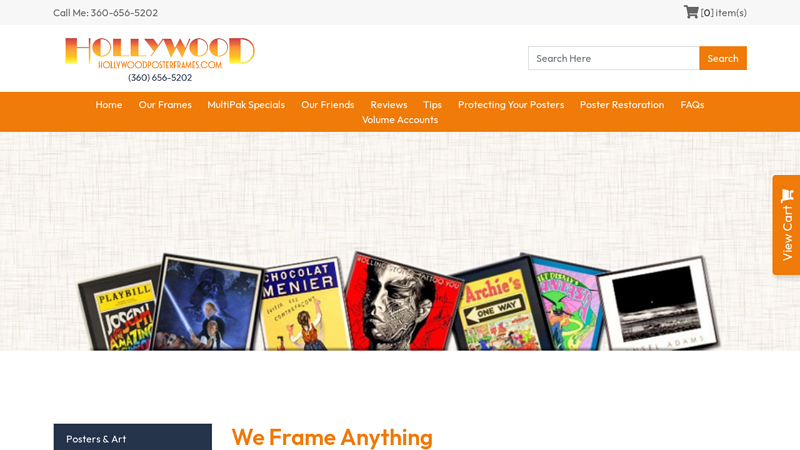The width and height of the screenshot is (800, 450).
Task: Go to Our Frames page
Action: (165, 105)
